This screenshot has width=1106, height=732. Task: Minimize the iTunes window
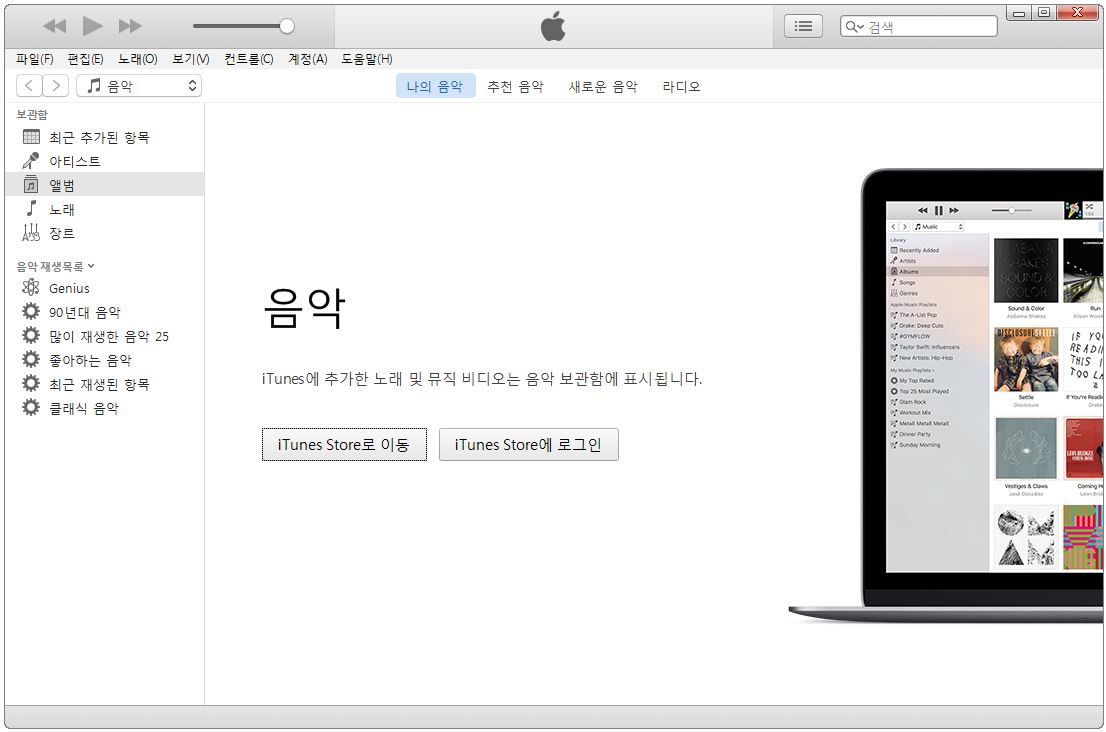click(1019, 13)
